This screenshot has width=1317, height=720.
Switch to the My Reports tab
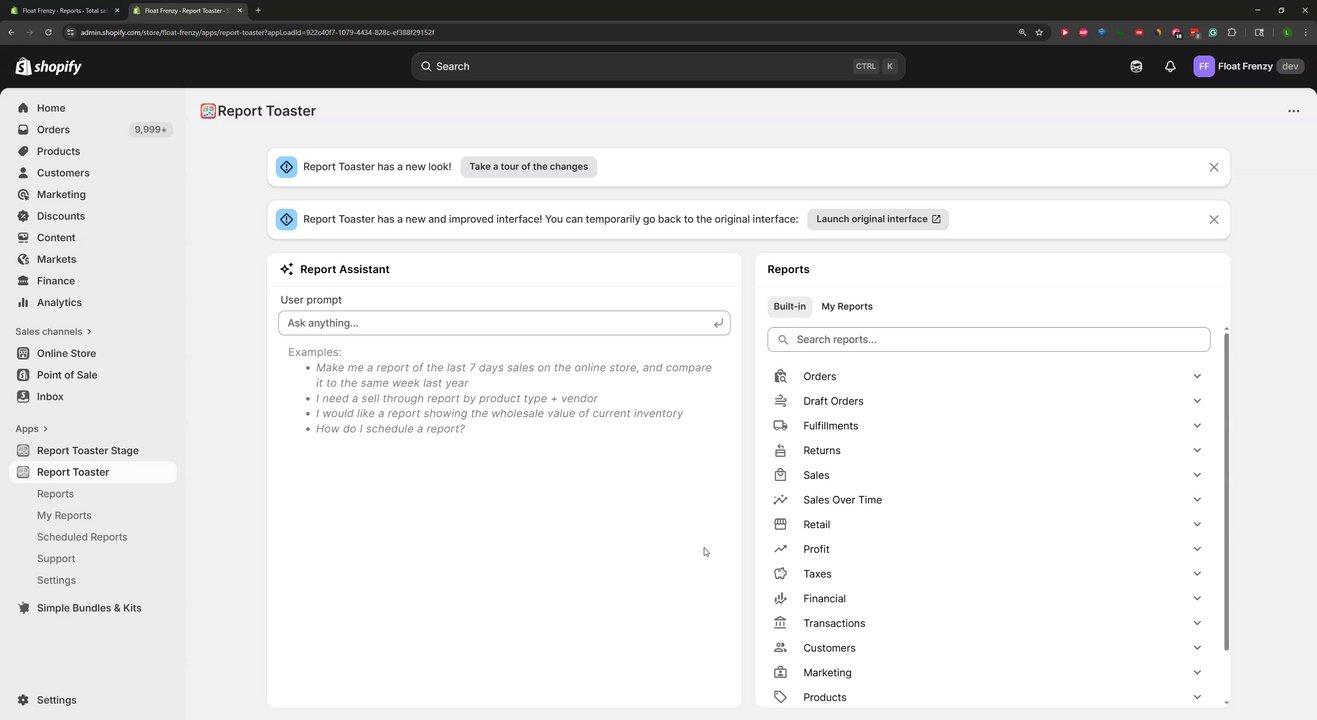point(846,307)
